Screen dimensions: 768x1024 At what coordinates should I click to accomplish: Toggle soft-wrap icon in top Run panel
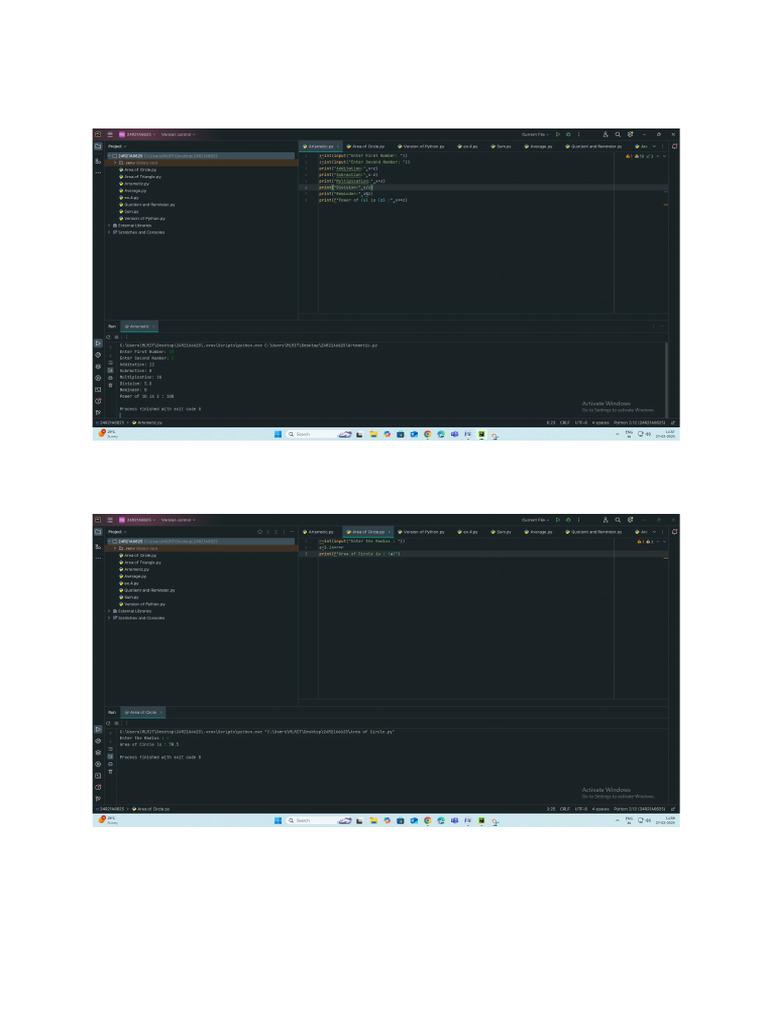110,362
